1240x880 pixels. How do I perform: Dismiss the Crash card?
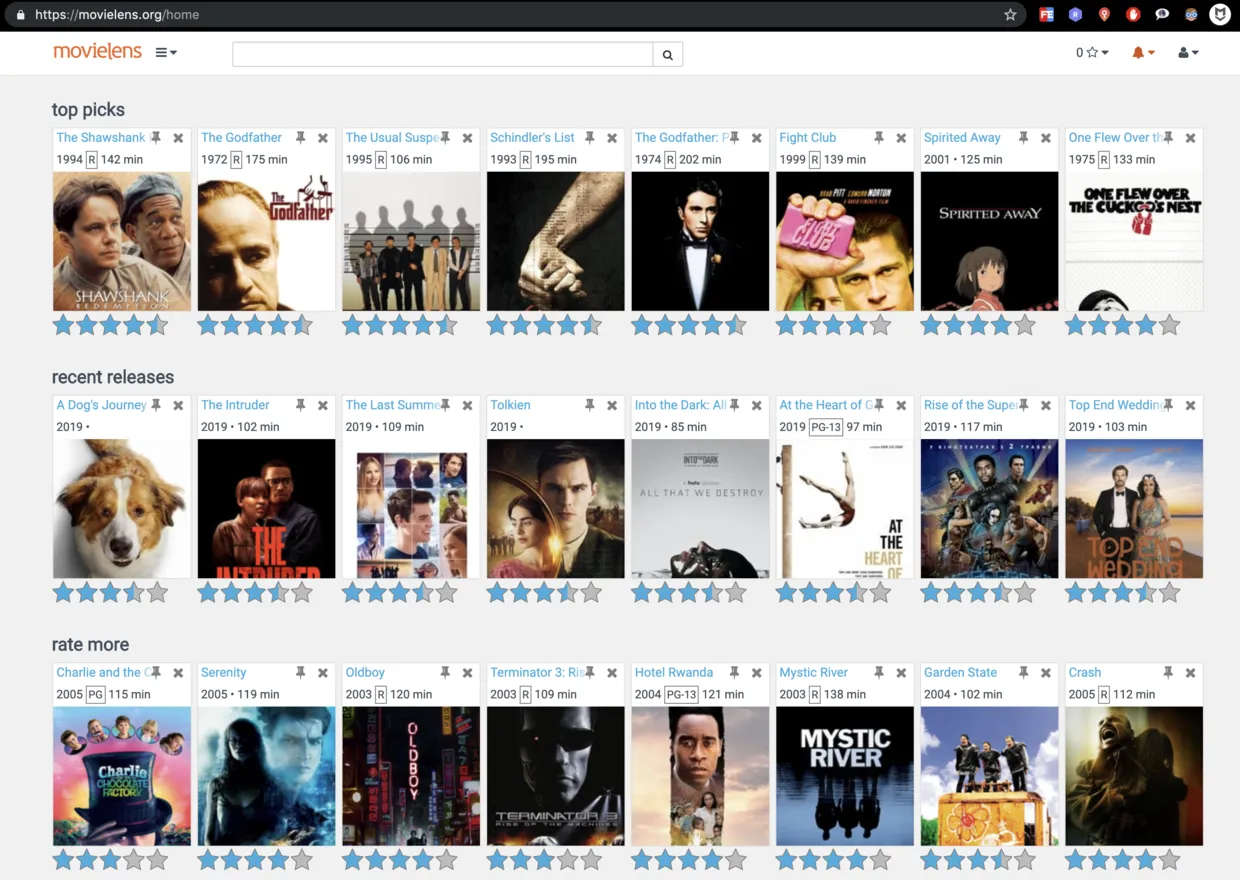coord(1190,673)
